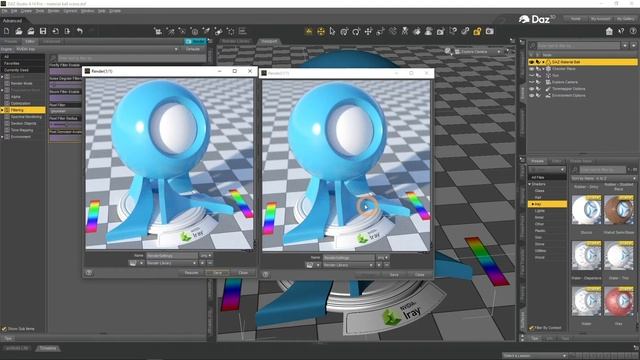Select the Filtering category in Render Settings
Viewport: 640px width, 360px height.
click(x=23, y=110)
